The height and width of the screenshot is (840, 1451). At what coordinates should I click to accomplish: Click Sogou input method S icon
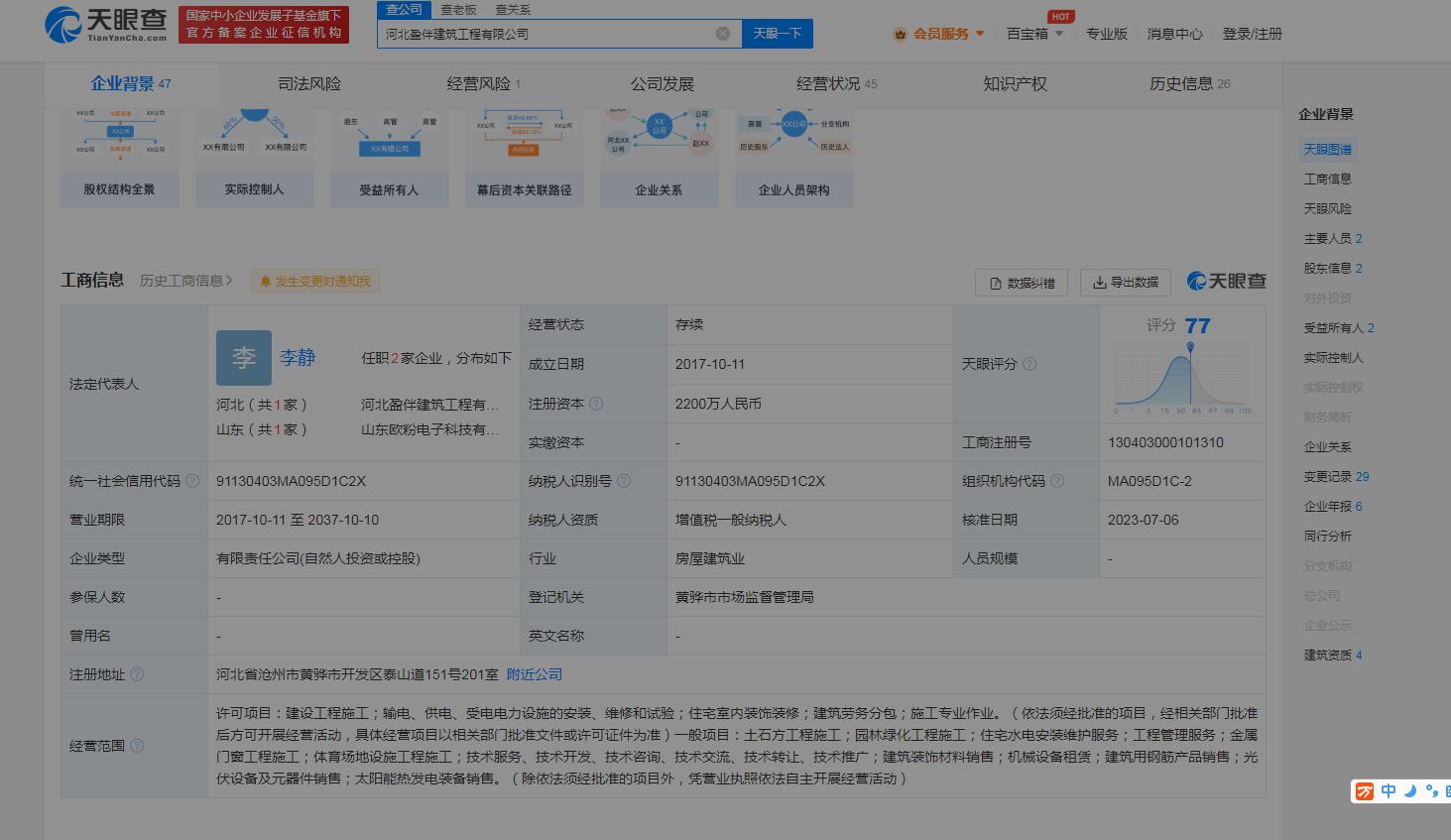(x=1366, y=791)
